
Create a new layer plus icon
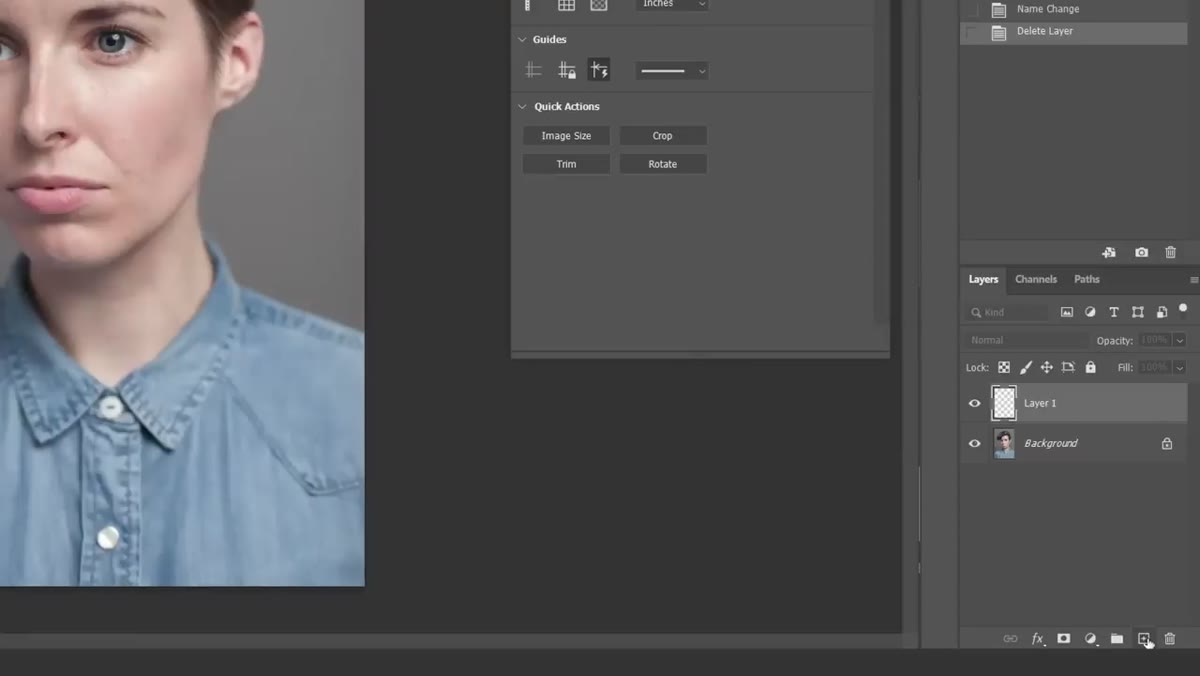coord(1144,639)
